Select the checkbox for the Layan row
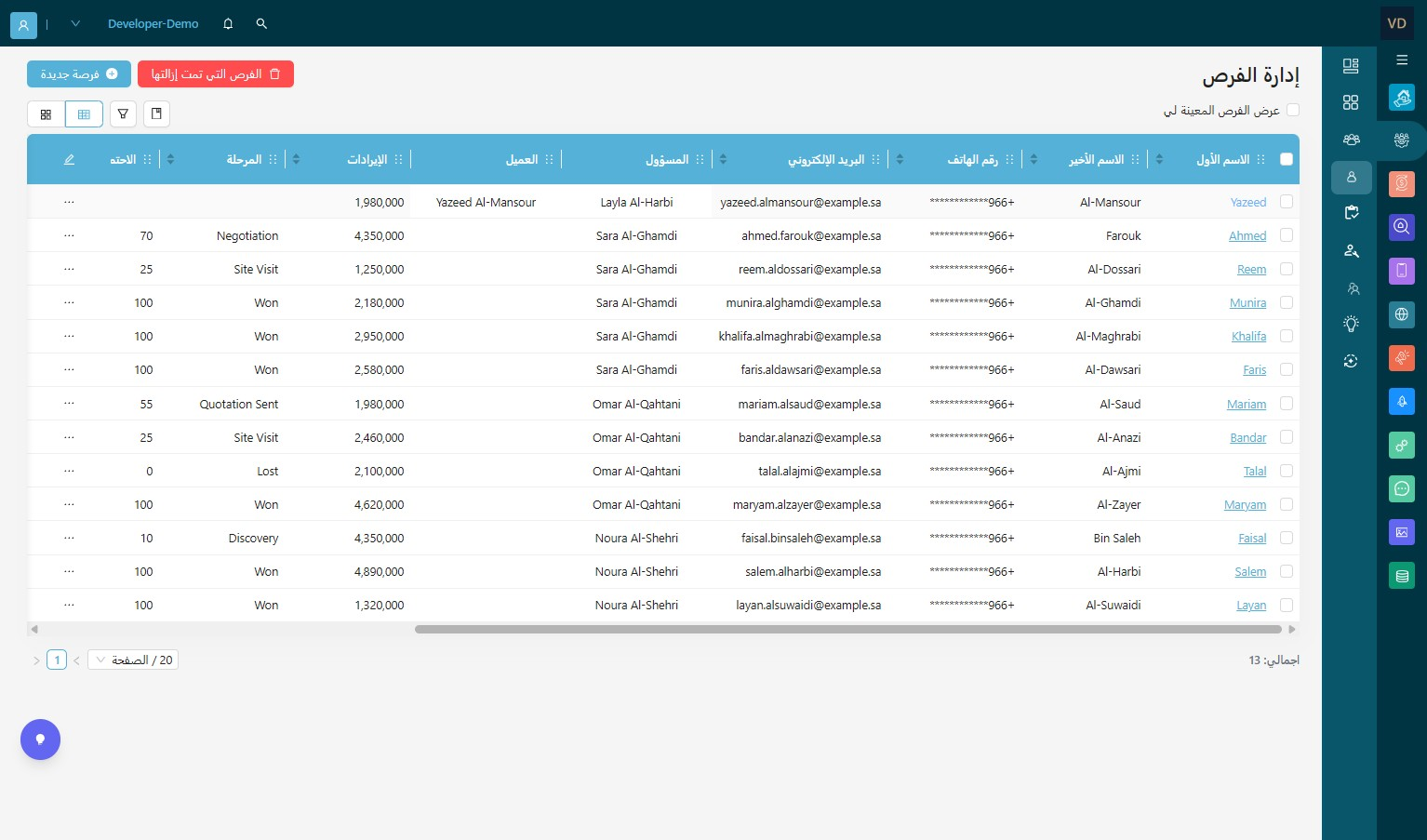Image resolution: width=1427 pixels, height=840 pixels. [1287, 605]
